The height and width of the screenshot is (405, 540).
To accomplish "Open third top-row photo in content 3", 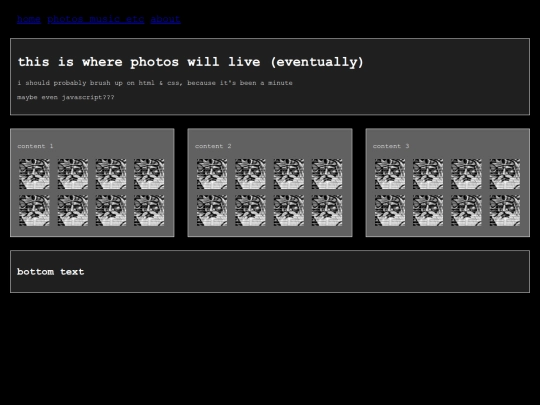I will pyautogui.click(x=466, y=174).
